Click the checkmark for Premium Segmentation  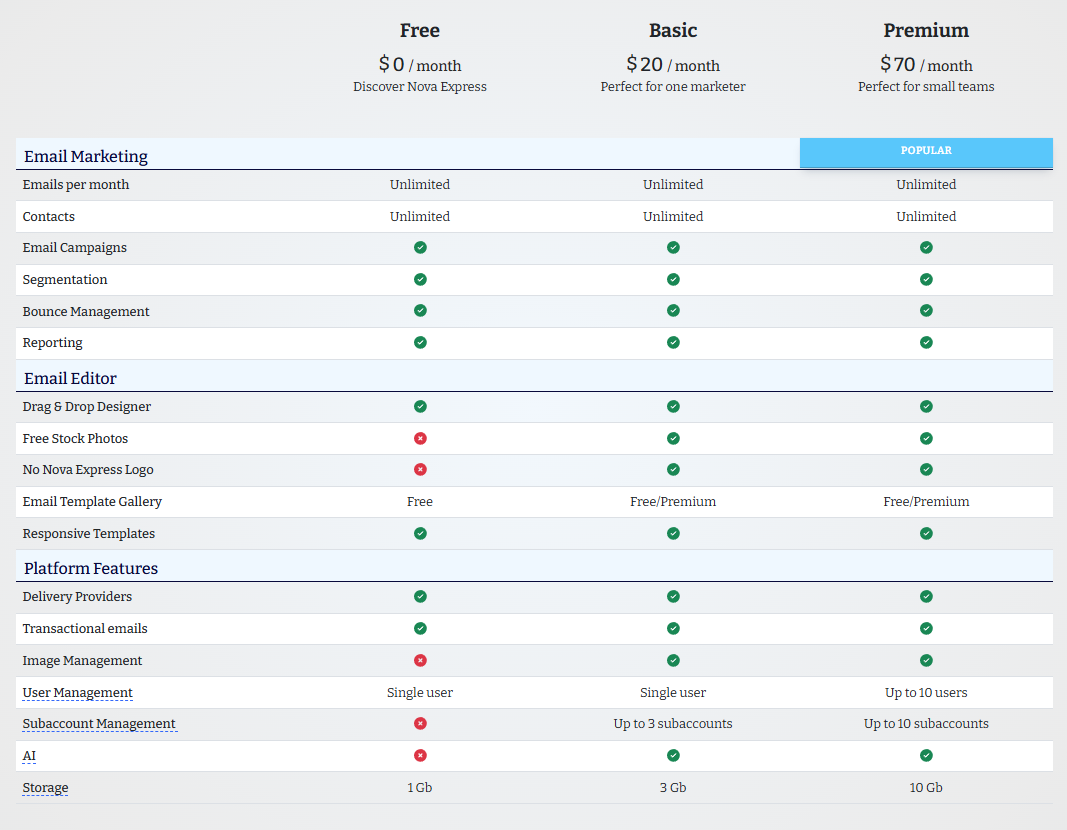point(926,279)
